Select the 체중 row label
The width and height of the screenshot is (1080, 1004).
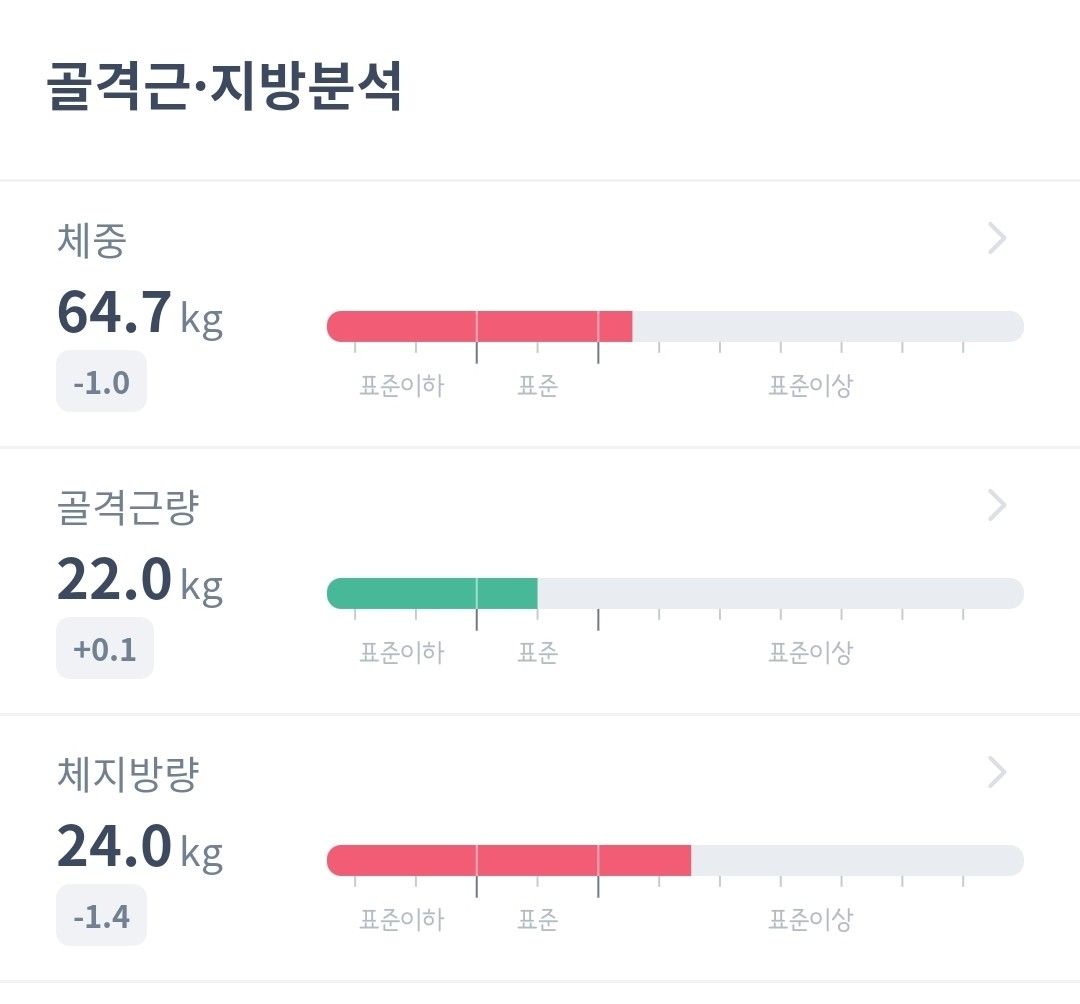(91, 241)
